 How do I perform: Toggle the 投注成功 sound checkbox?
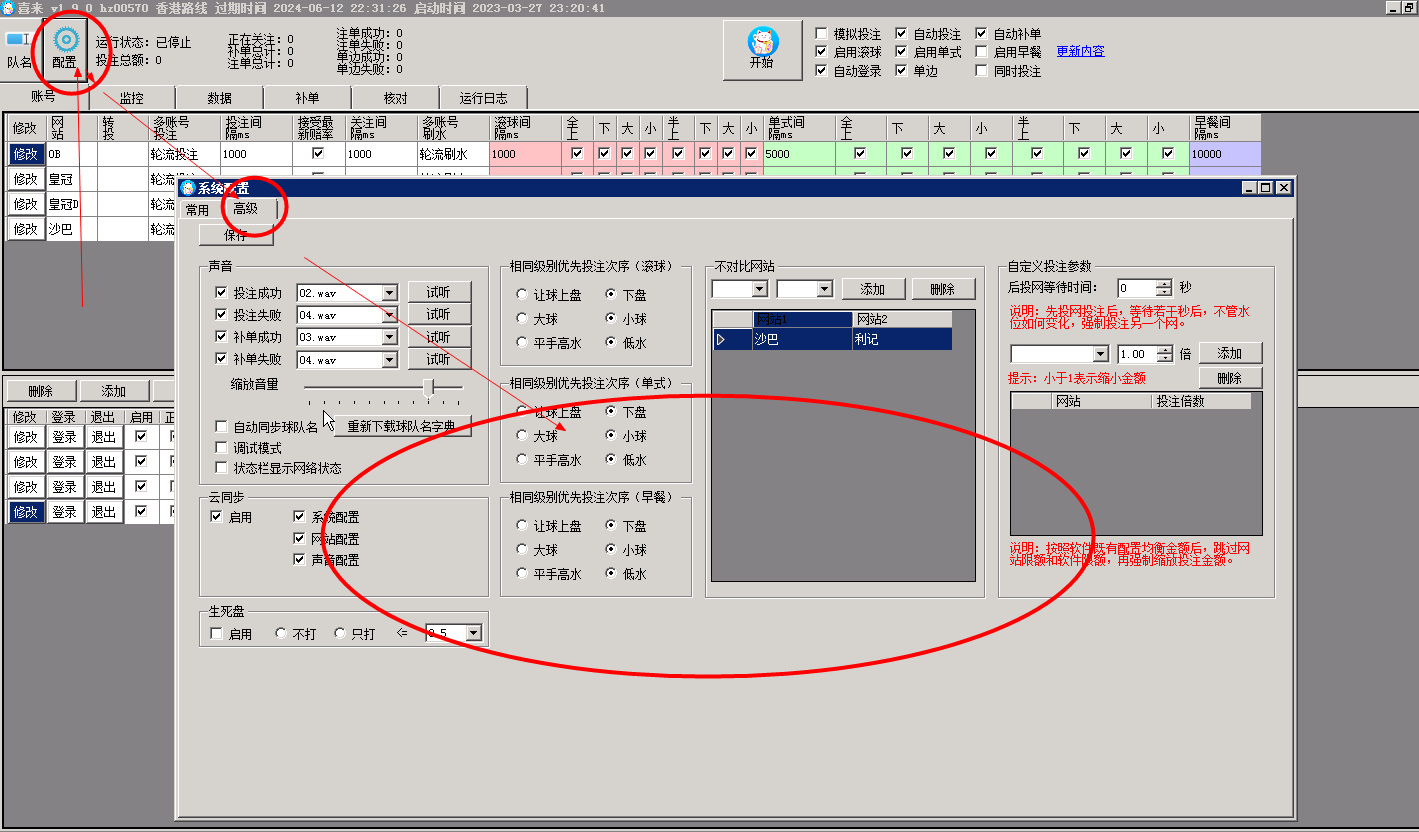(x=222, y=293)
